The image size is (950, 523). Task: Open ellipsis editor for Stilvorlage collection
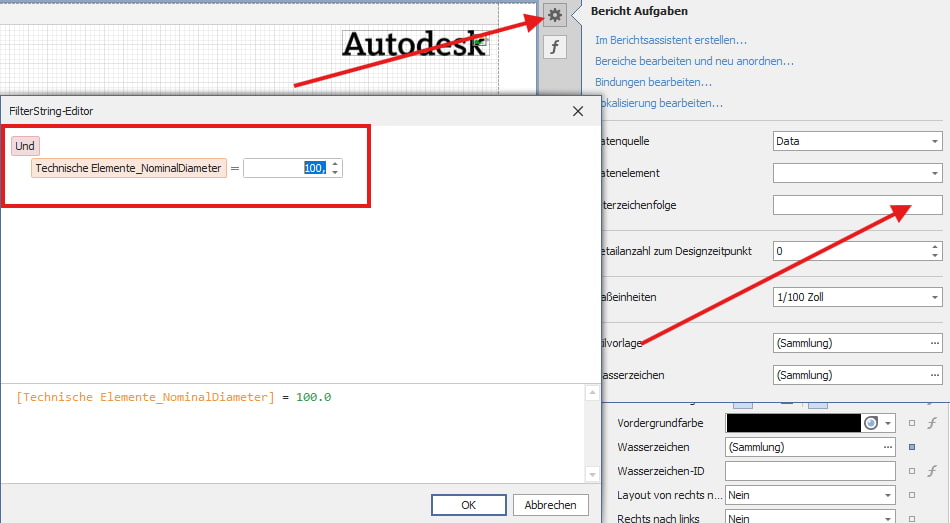click(x=935, y=343)
